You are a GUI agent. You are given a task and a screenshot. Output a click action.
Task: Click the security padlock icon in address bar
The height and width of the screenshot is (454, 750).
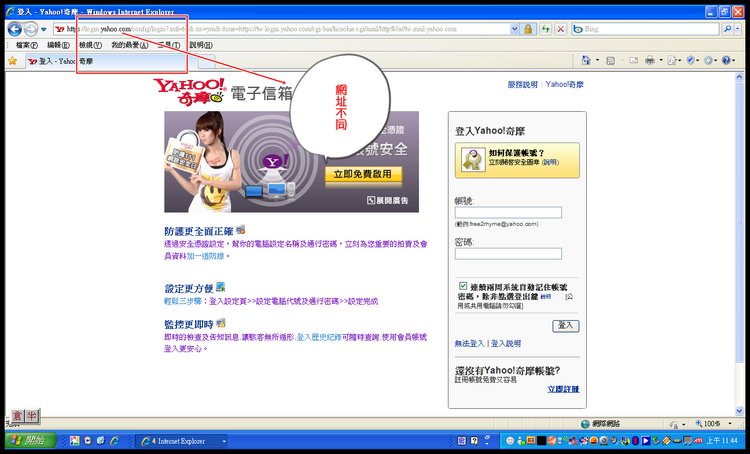click(x=528, y=29)
